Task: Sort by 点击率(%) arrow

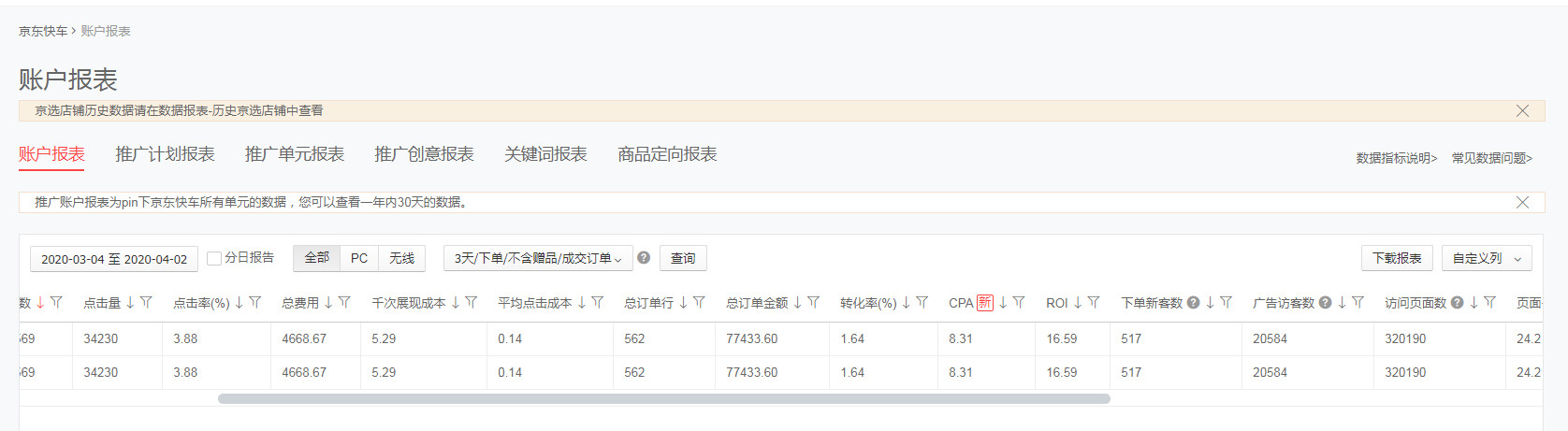Action: coord(239,302)
